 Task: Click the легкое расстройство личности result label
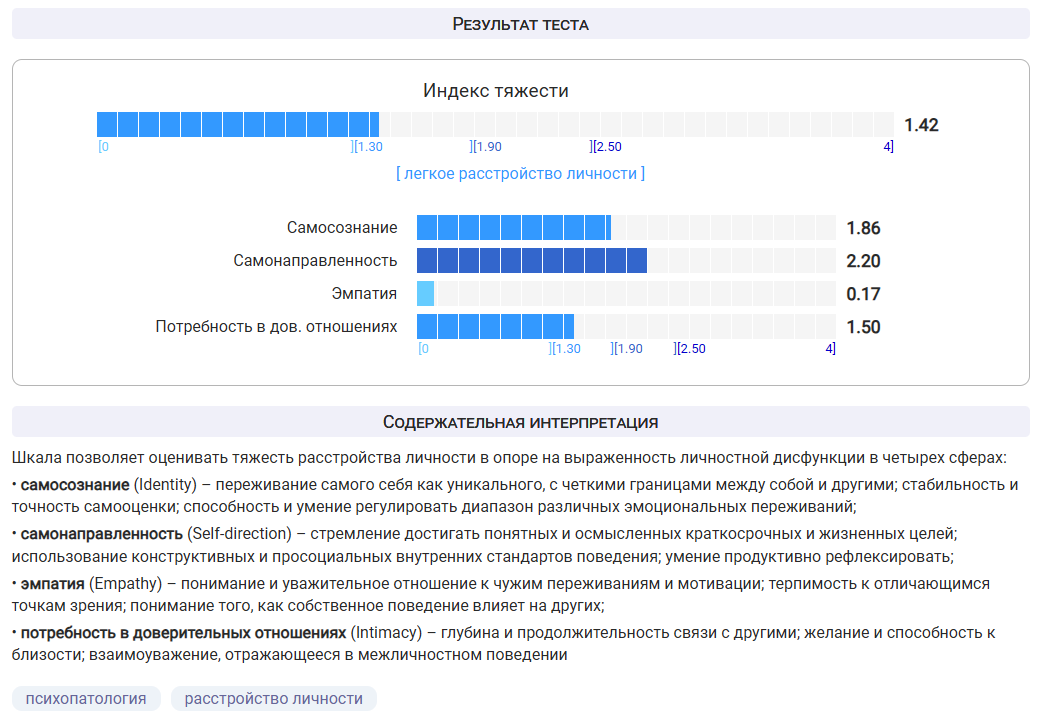[520, 173]
